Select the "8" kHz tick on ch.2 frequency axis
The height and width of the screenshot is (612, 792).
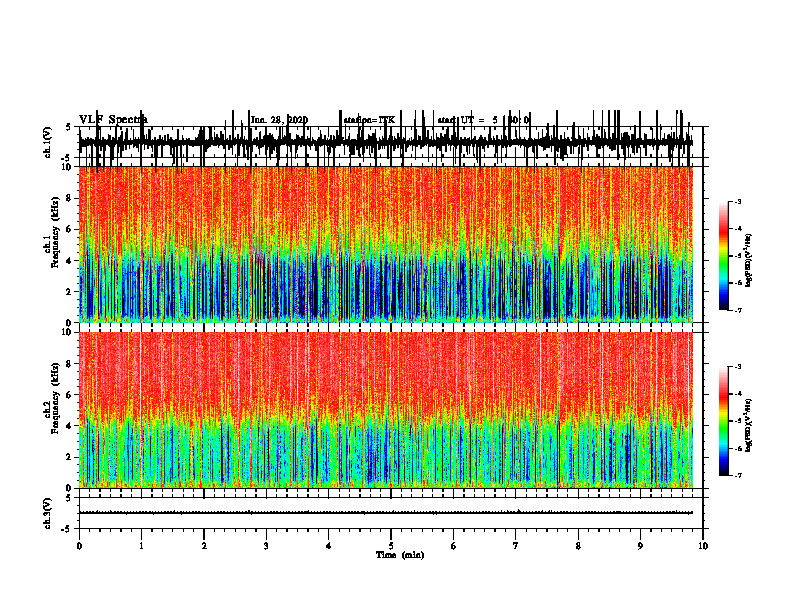(x=69, y=364)
